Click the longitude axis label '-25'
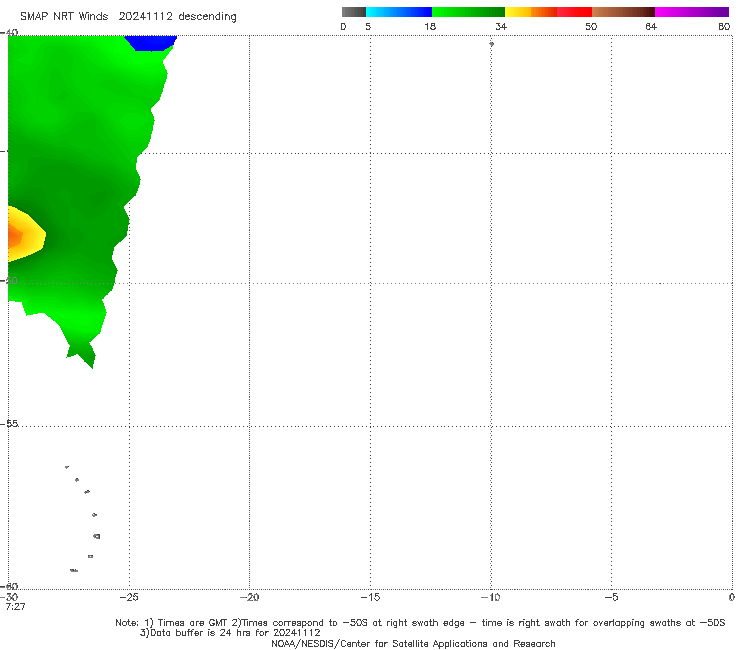This screenshot has height=650, width=740. coord(129,597)
